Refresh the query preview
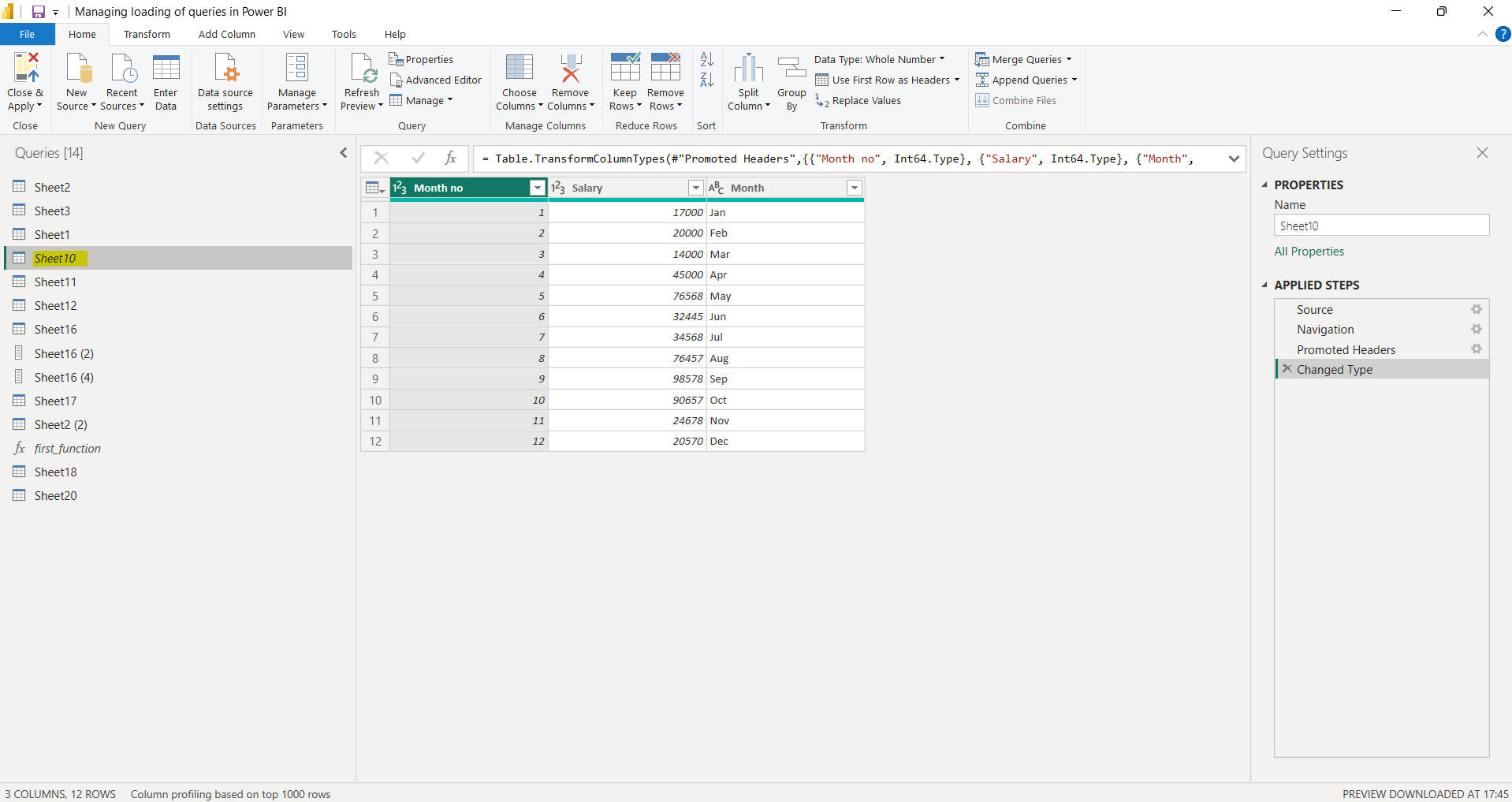Image resolution: width=1512 pixels, height=802 pixels. [361, 80]
